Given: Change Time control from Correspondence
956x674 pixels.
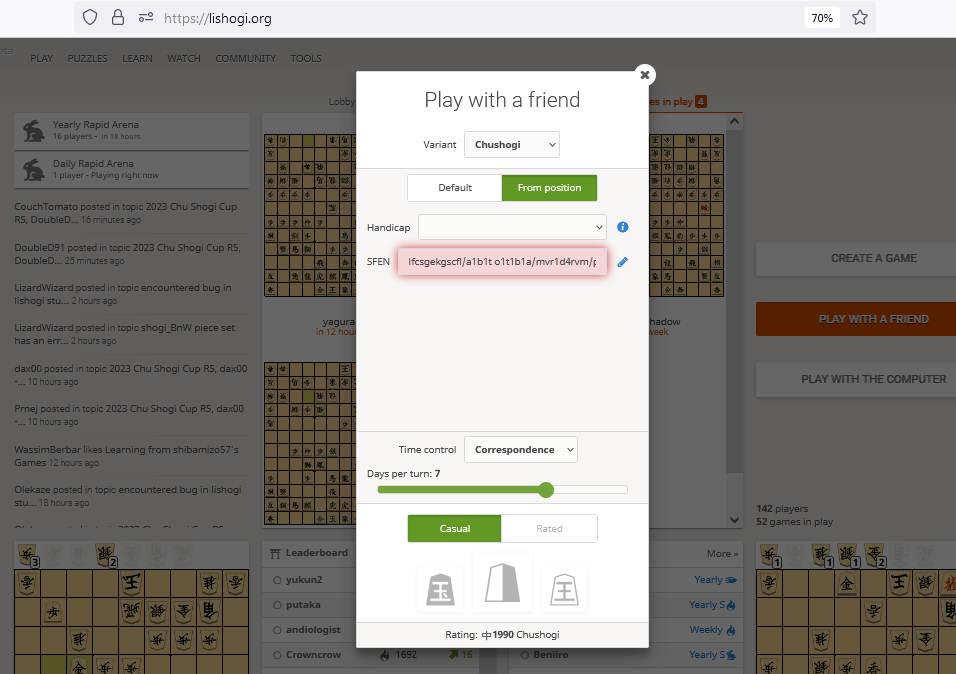Looking at the screenshot, I should (520, 449).
